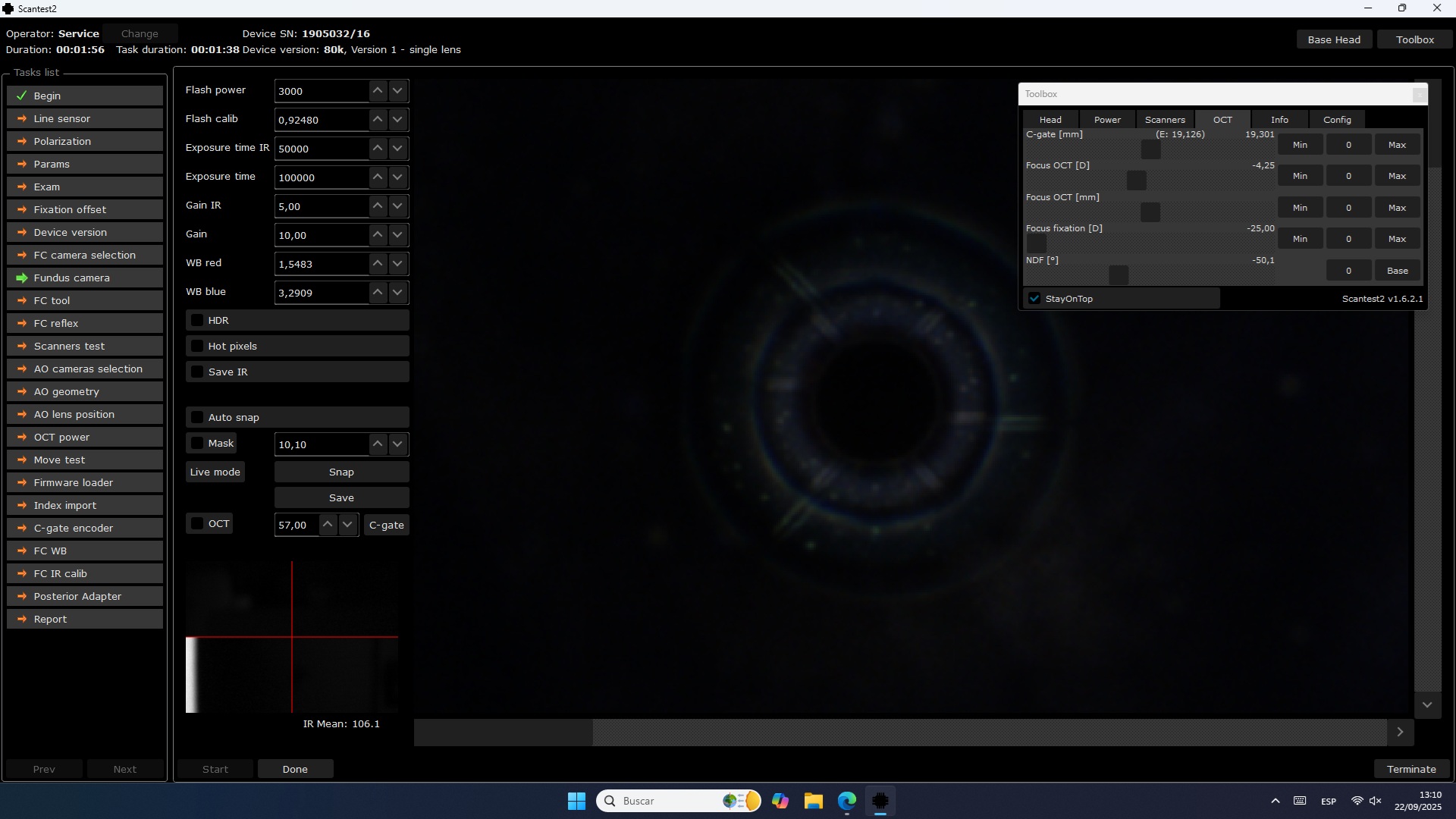1456x819 pixels.
Task: Click the Wi-Fi network tray icon
Action: pyautogui.click(x=1357, y=801)
